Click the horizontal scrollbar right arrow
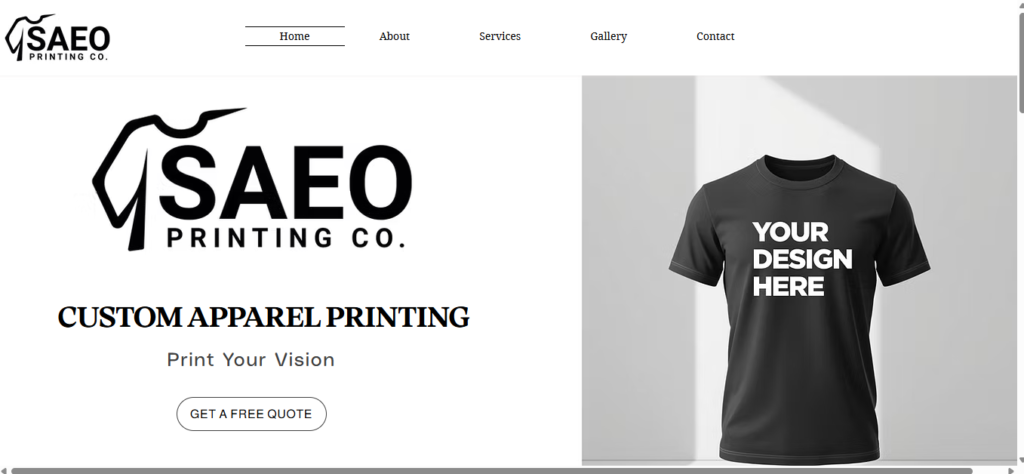This screenshot has height=474, width=1024. pos(1010,471)
